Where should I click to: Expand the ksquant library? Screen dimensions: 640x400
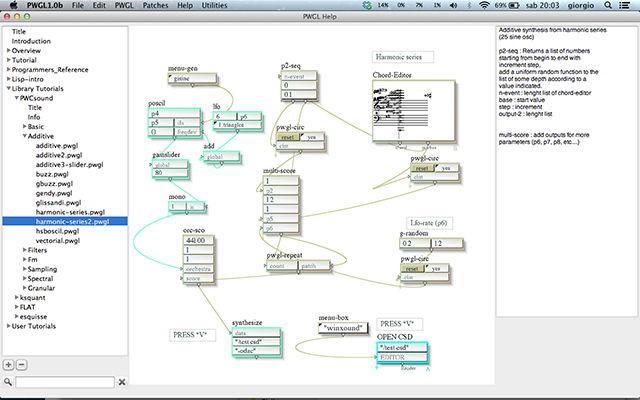pos(17,298)
